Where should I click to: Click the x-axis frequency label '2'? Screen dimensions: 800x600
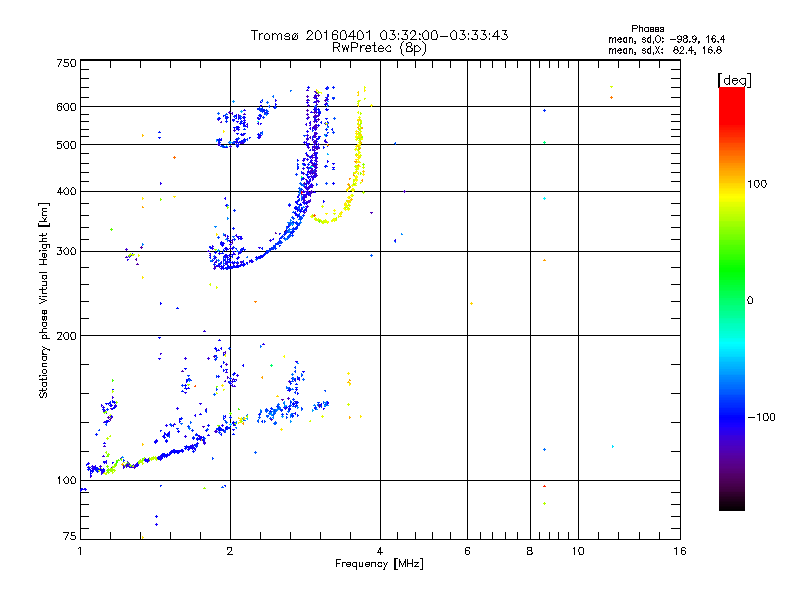click(x=230, y=551)
